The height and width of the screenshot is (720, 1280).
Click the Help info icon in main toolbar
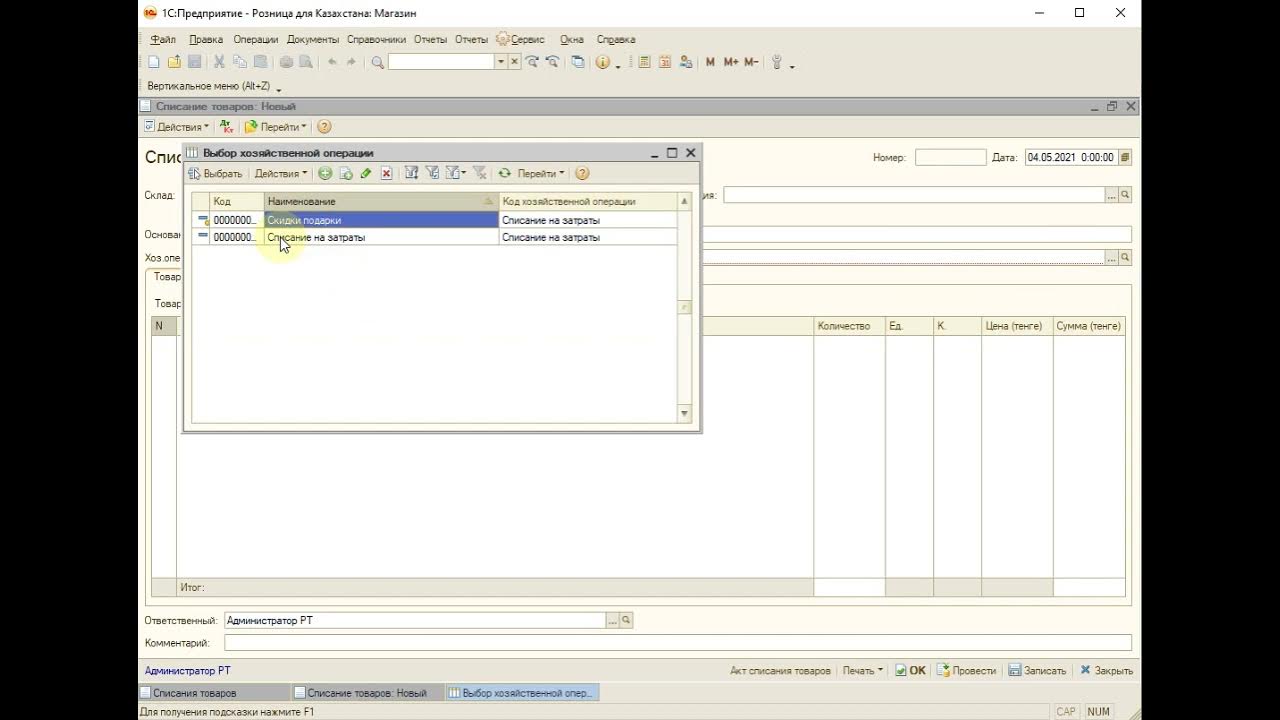click(x=603, y=62)
